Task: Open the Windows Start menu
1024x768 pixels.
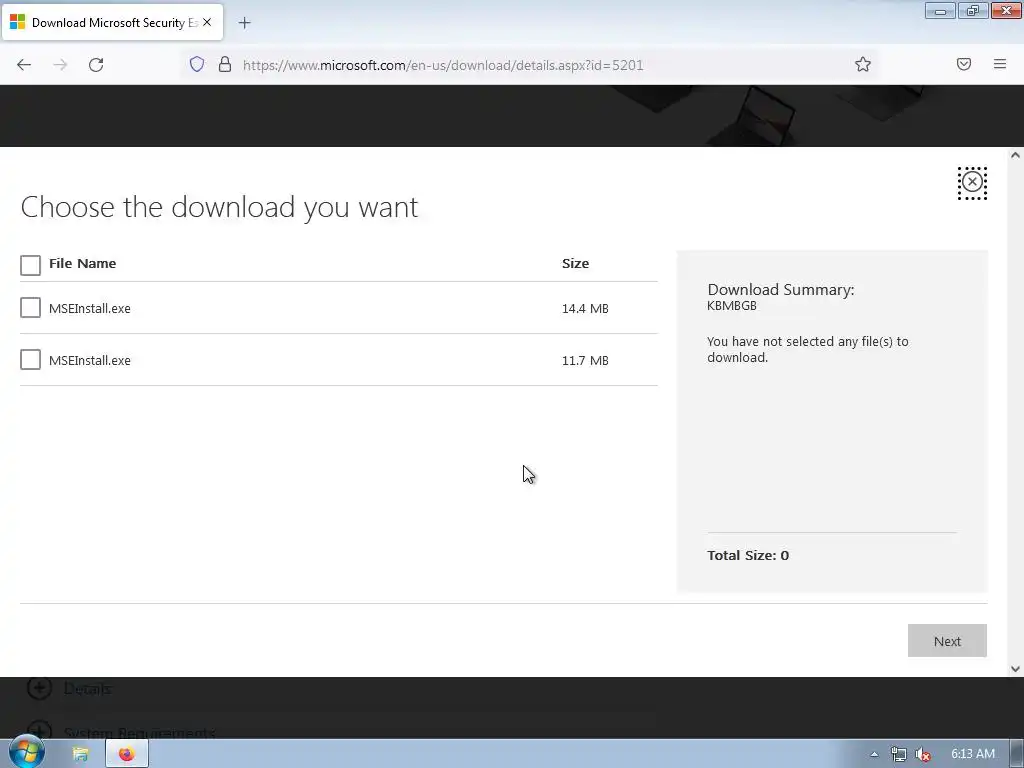Action: click(x=26, y=753)
